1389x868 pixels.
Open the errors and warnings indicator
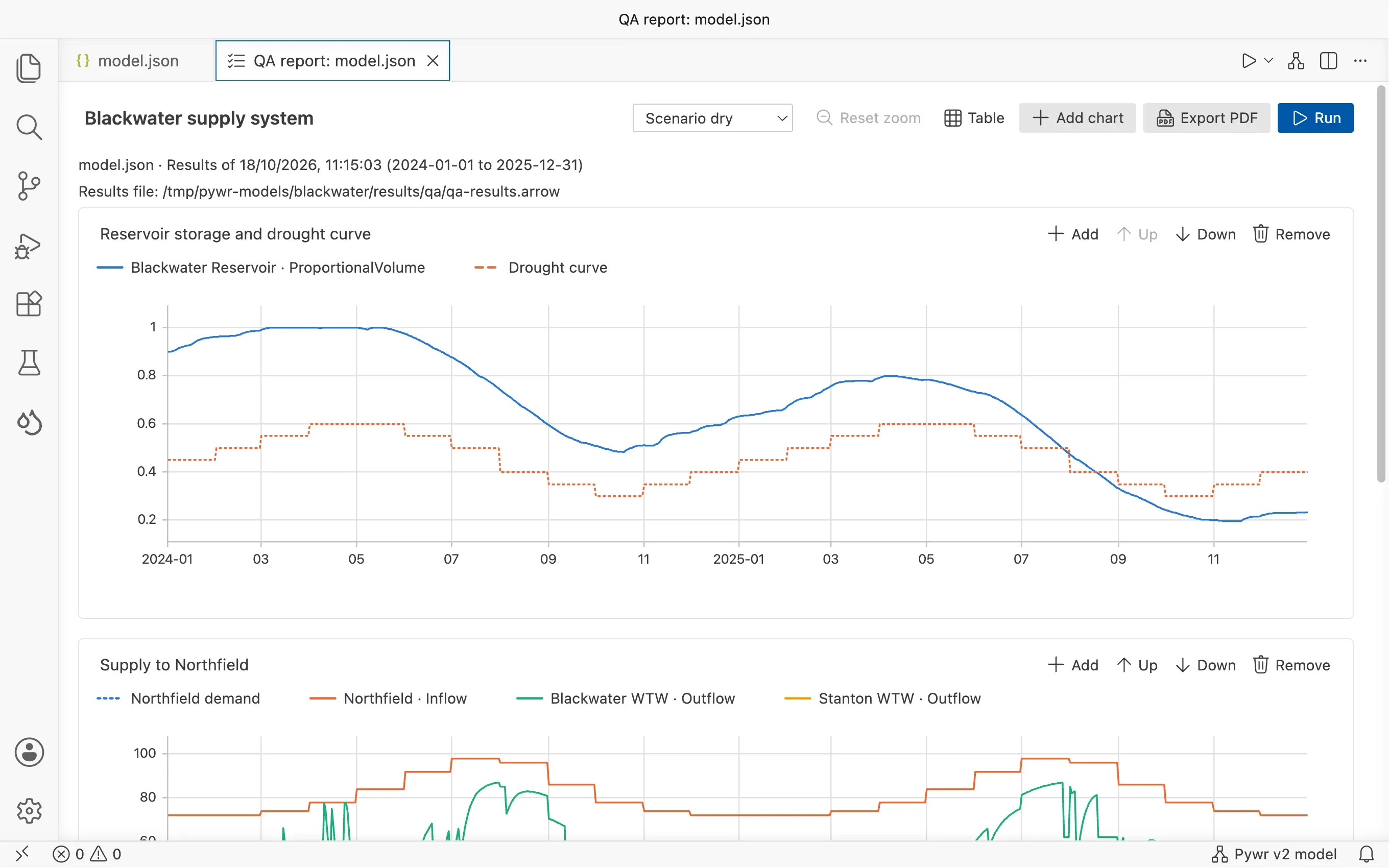[x=87, y=854]
